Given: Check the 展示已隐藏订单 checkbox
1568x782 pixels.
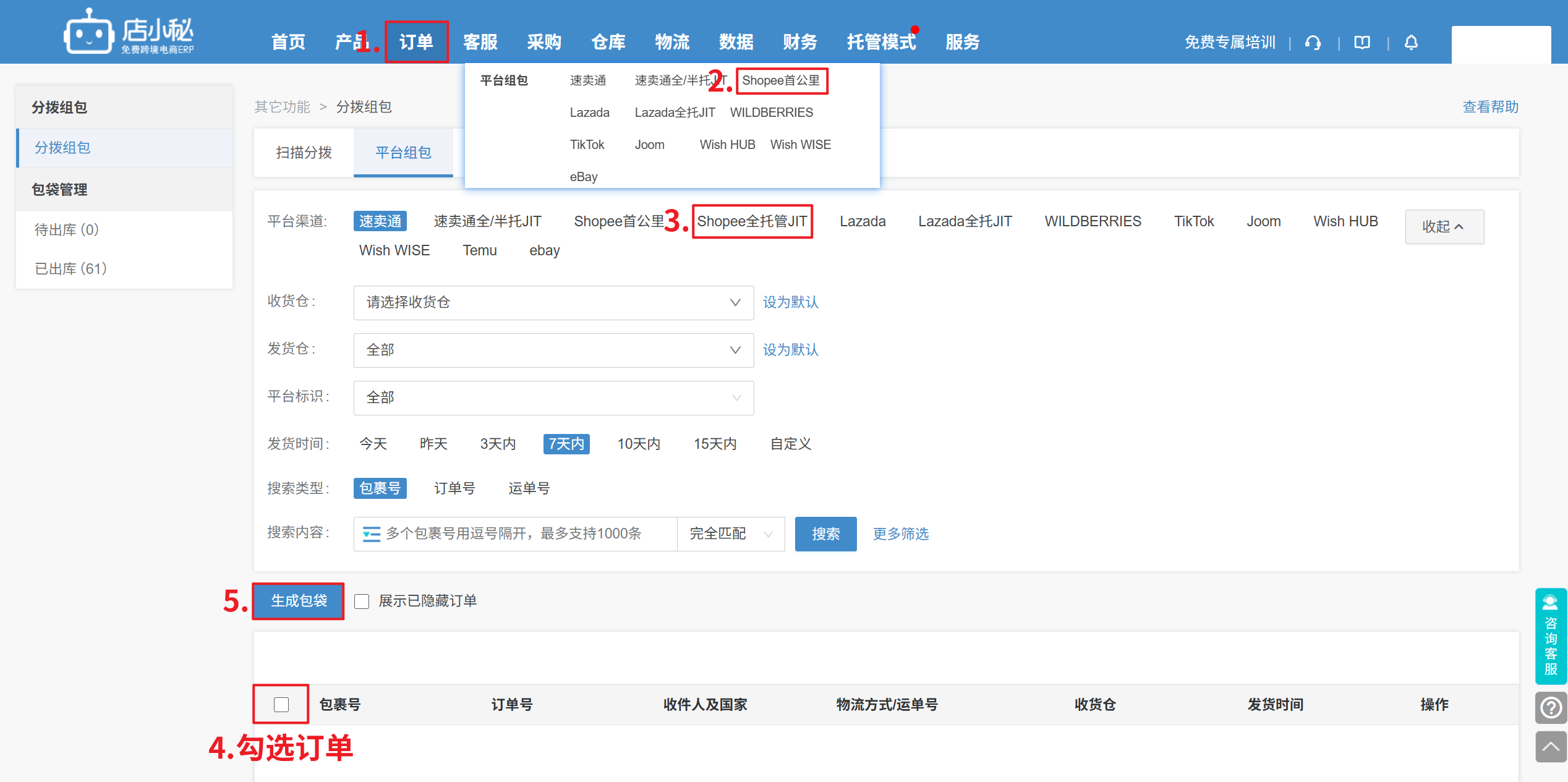Looking at the screenshot, I should tap(362, 601).
